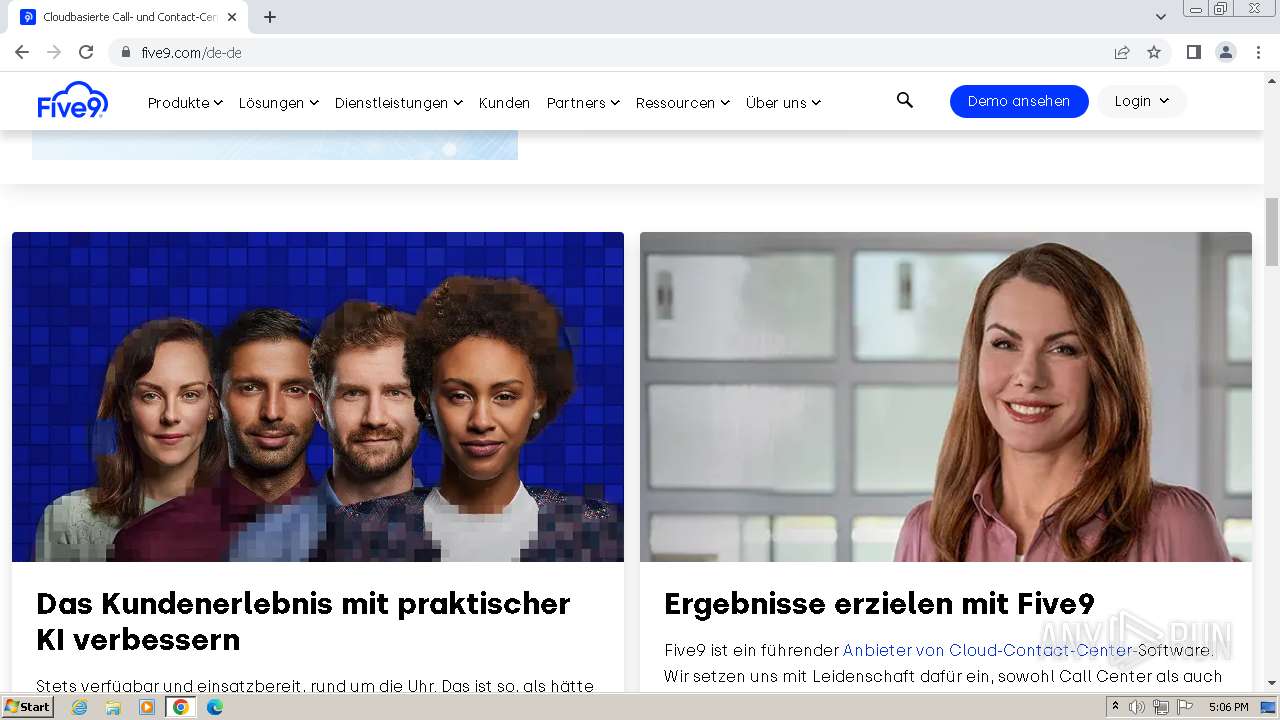Viewport: 1280px width, 720px height.
Task: Open Internet Explorer from the taskbar
Action: tap(79, 707)
